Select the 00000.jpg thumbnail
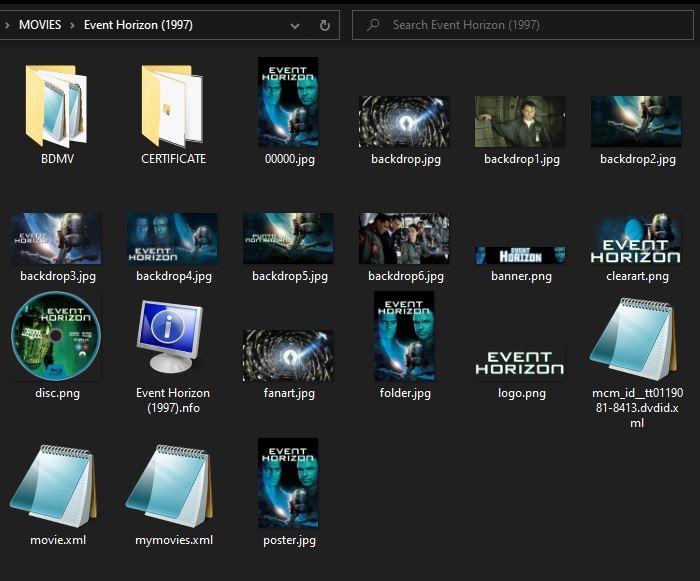Viewport: 700px width, 581px height. tap(288, 102)
